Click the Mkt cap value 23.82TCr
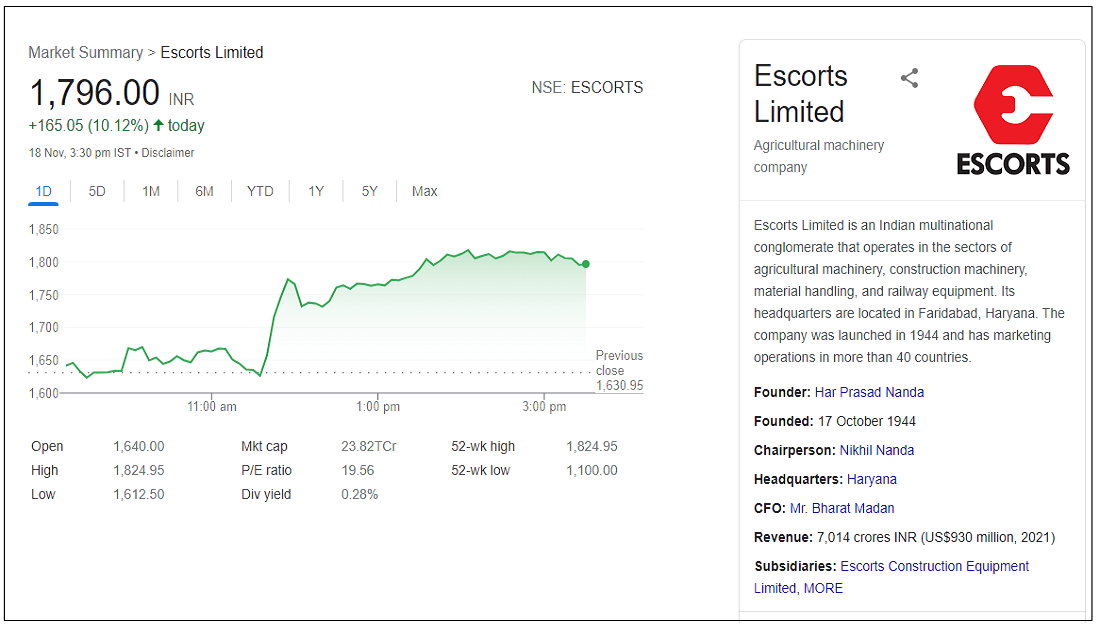1100x628 pixels. click(369, 446)
